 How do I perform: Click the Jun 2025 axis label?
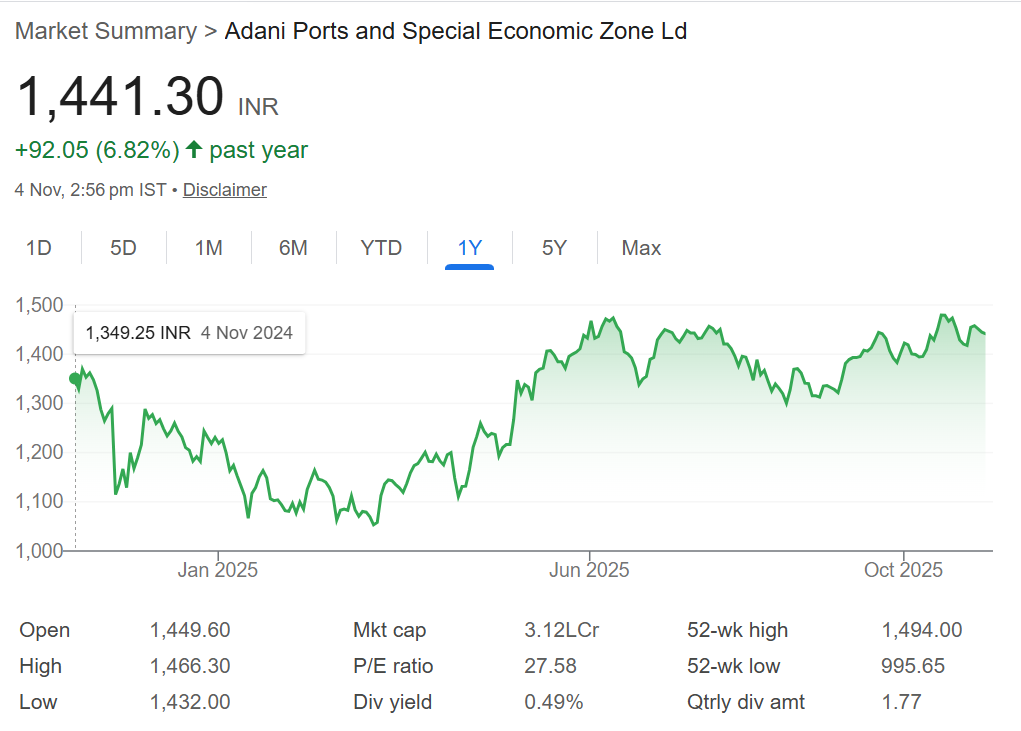point(590,570)
